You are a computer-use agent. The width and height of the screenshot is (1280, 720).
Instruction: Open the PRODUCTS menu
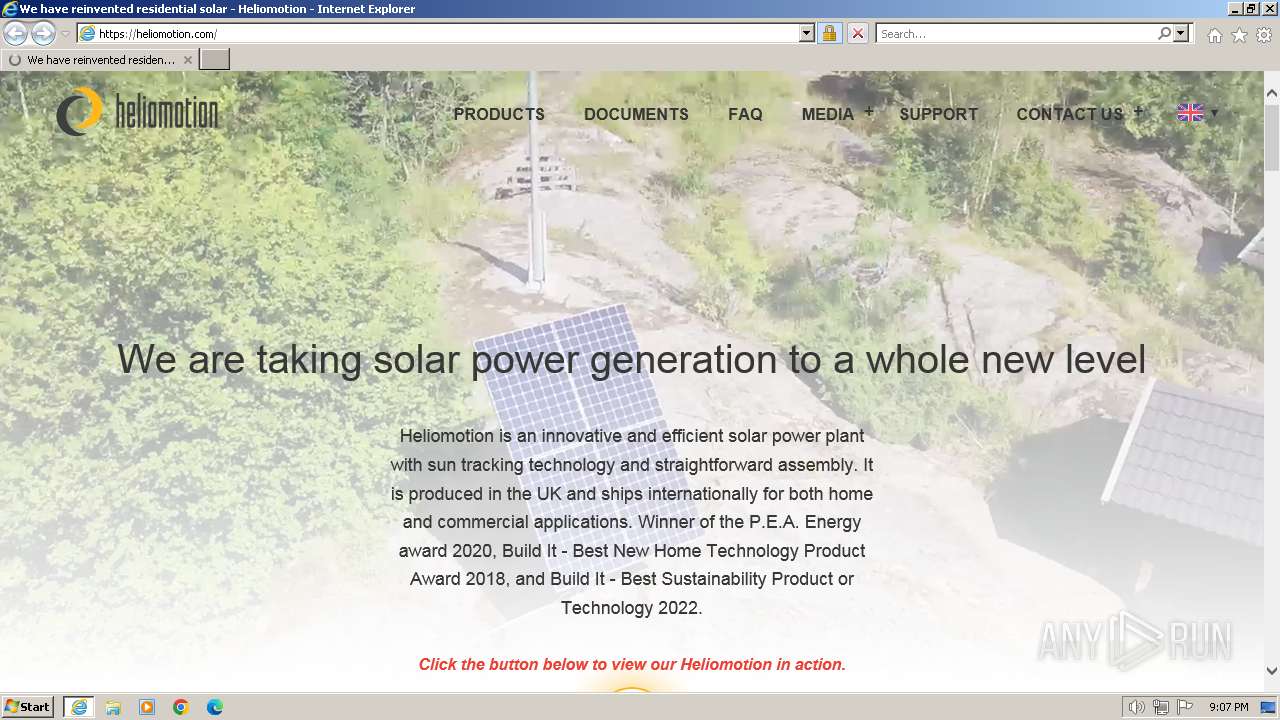click(499, 114)
